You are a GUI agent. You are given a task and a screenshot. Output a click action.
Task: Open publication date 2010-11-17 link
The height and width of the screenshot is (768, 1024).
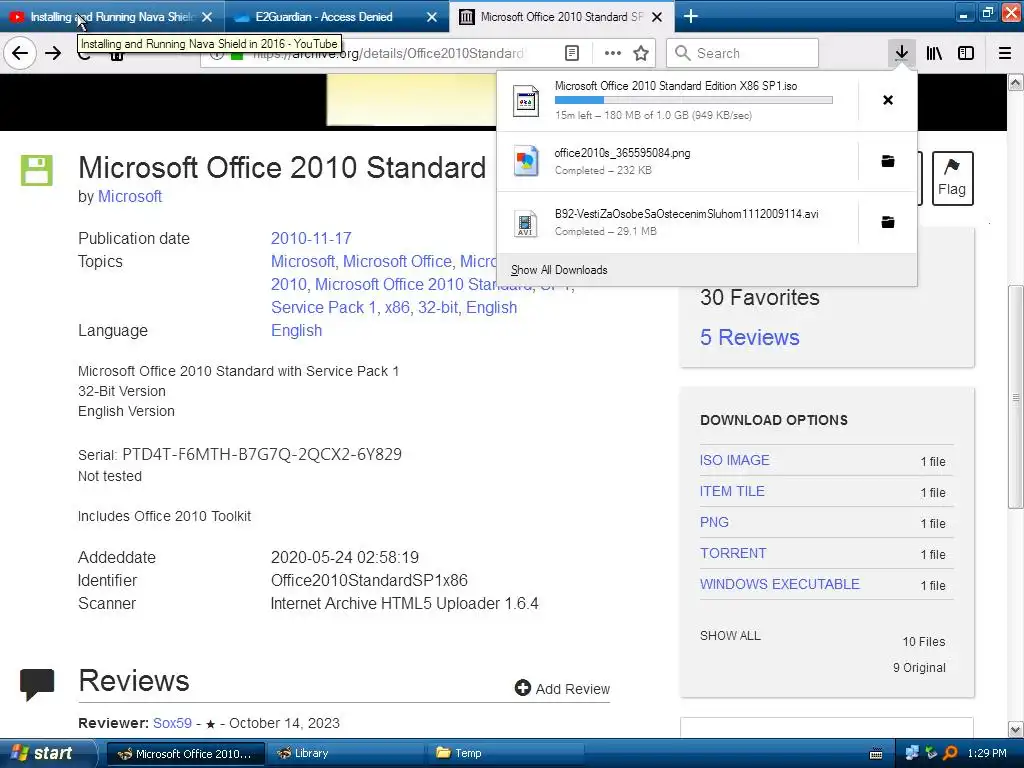coord(311,238)
